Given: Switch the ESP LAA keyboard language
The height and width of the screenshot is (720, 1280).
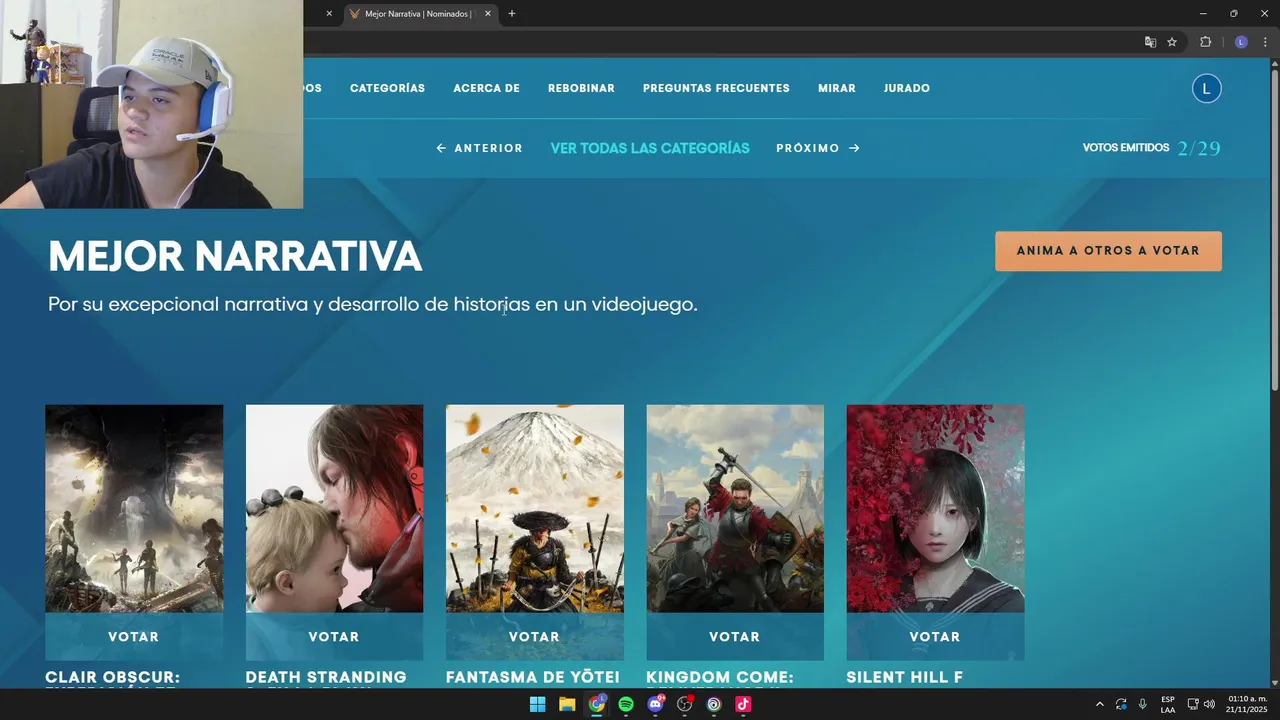Looking at the screenshot, I should coord(1168,704).
